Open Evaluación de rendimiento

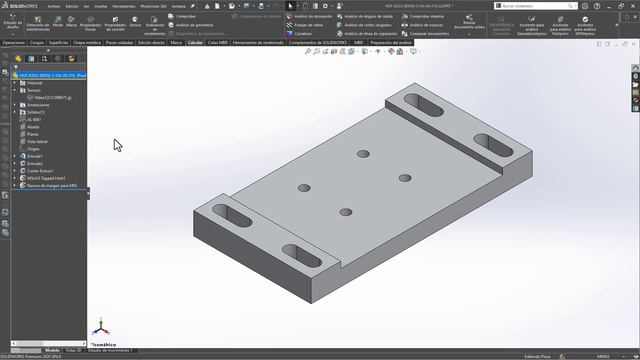pyautogui.click(x=154, y=25)
